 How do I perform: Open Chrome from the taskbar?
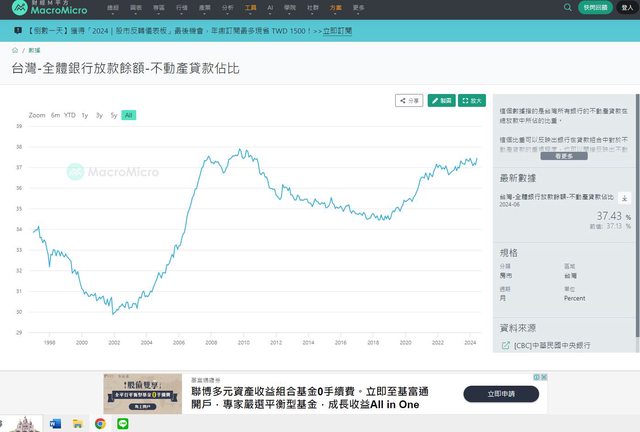coord(100,424)
